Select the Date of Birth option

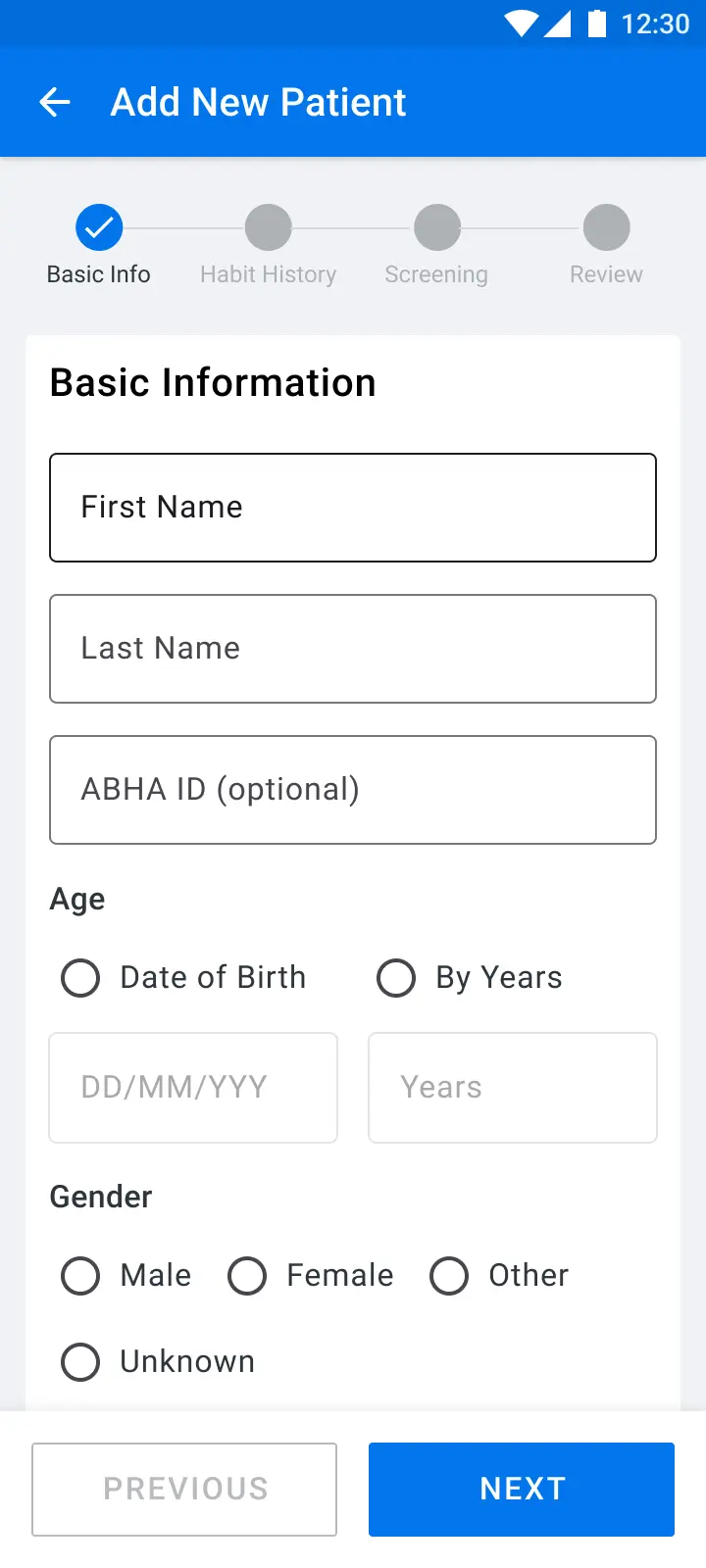click(80, 978)
